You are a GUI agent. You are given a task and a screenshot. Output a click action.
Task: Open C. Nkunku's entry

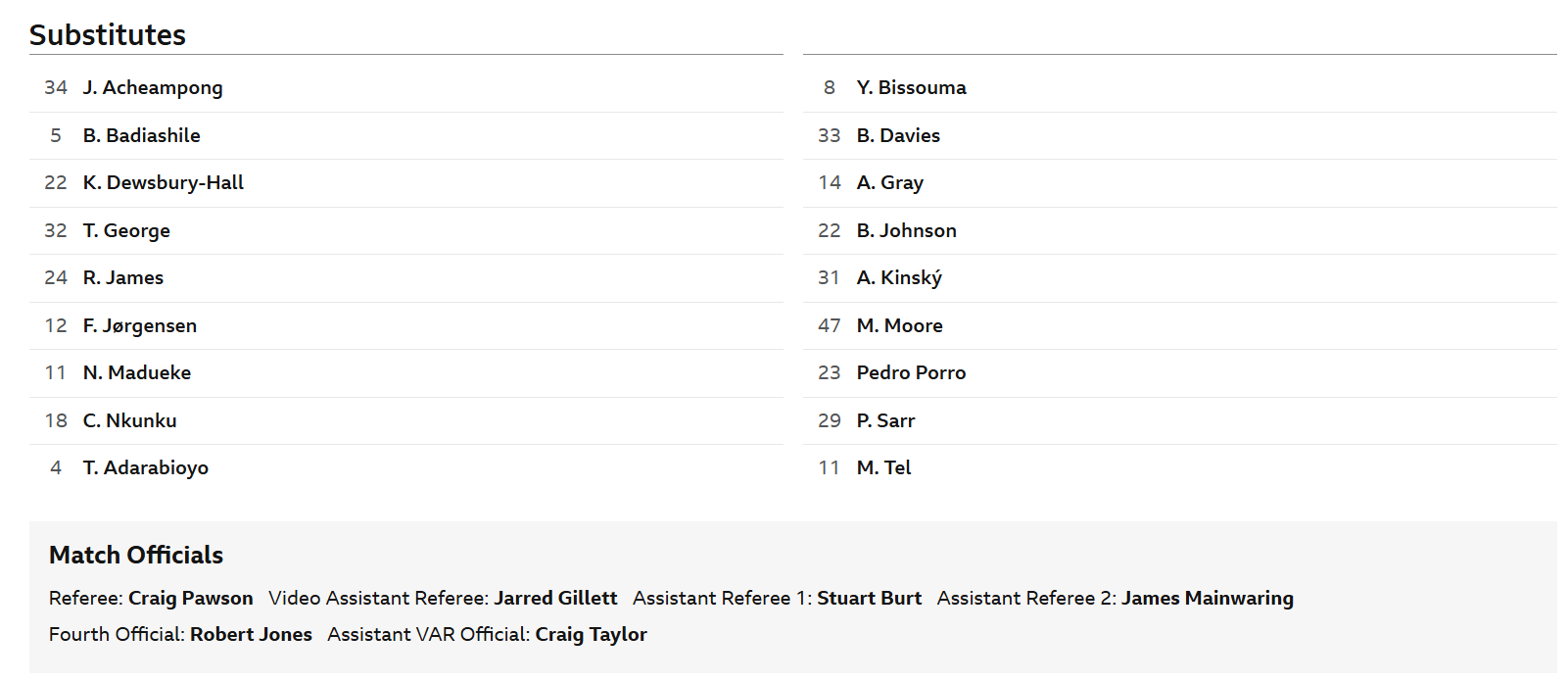[x=130, y=420]
